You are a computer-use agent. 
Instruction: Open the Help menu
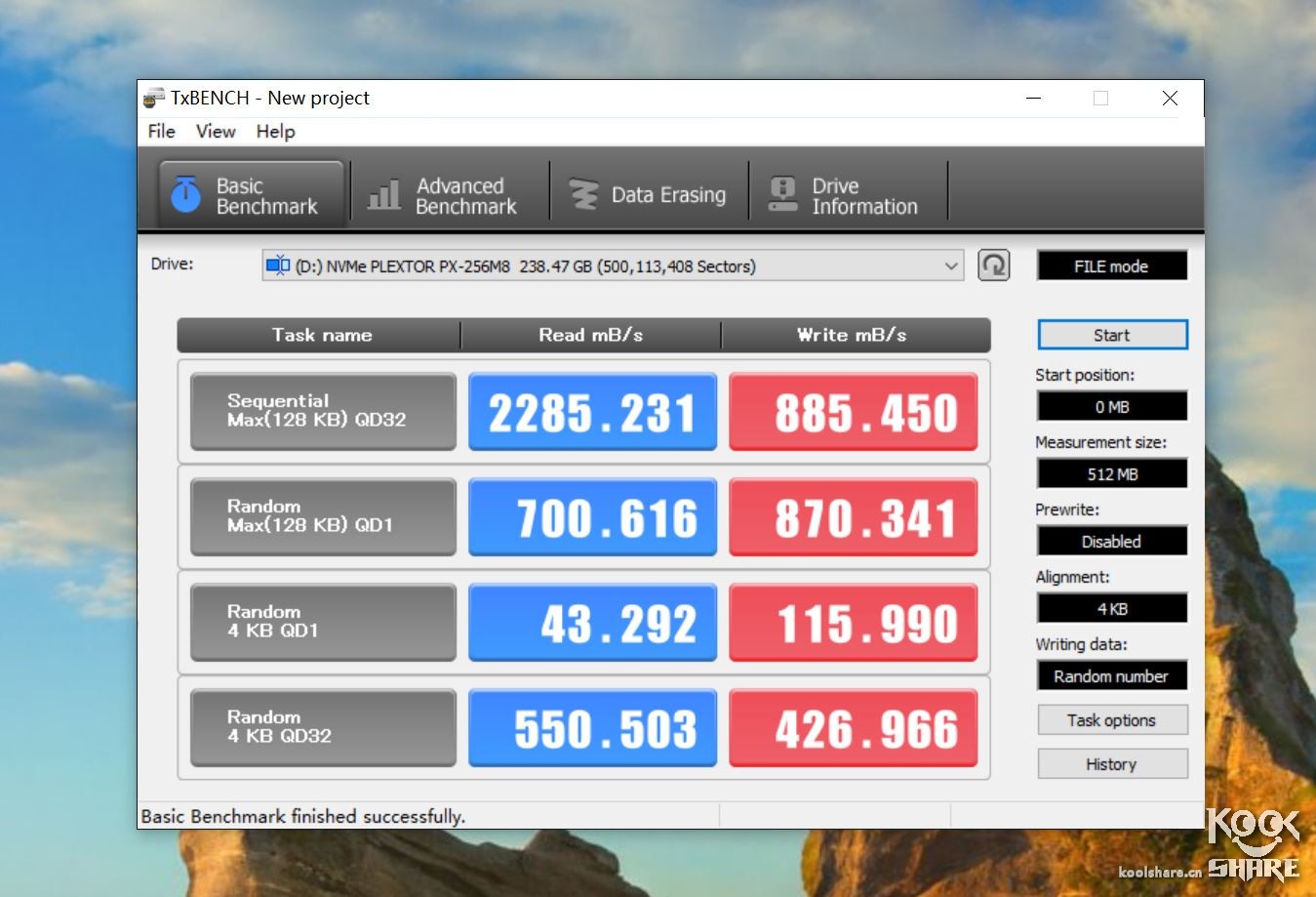tap(275, 131)
